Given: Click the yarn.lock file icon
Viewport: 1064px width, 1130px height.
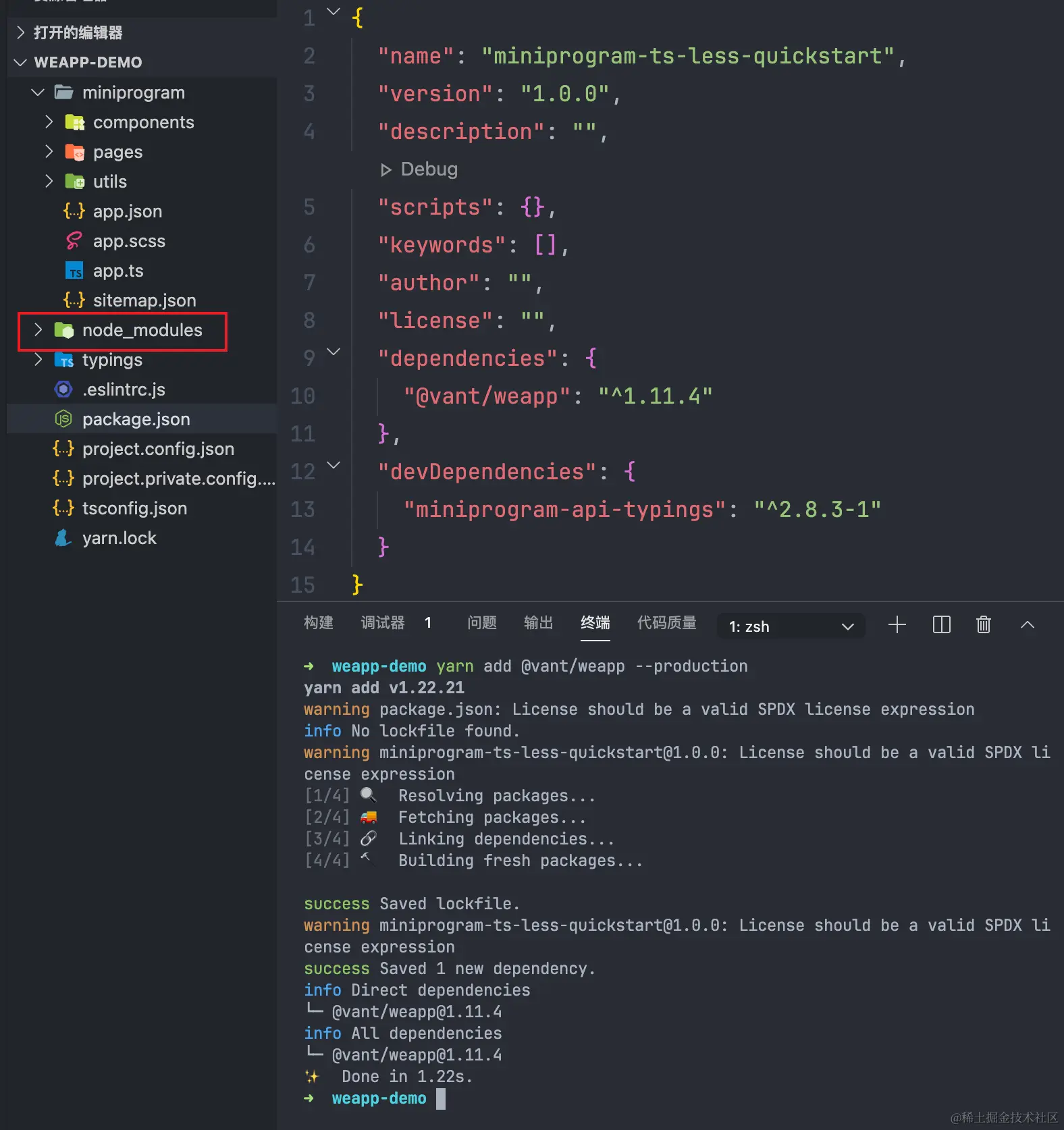Looking at the screenshot, I should point(63,538).
